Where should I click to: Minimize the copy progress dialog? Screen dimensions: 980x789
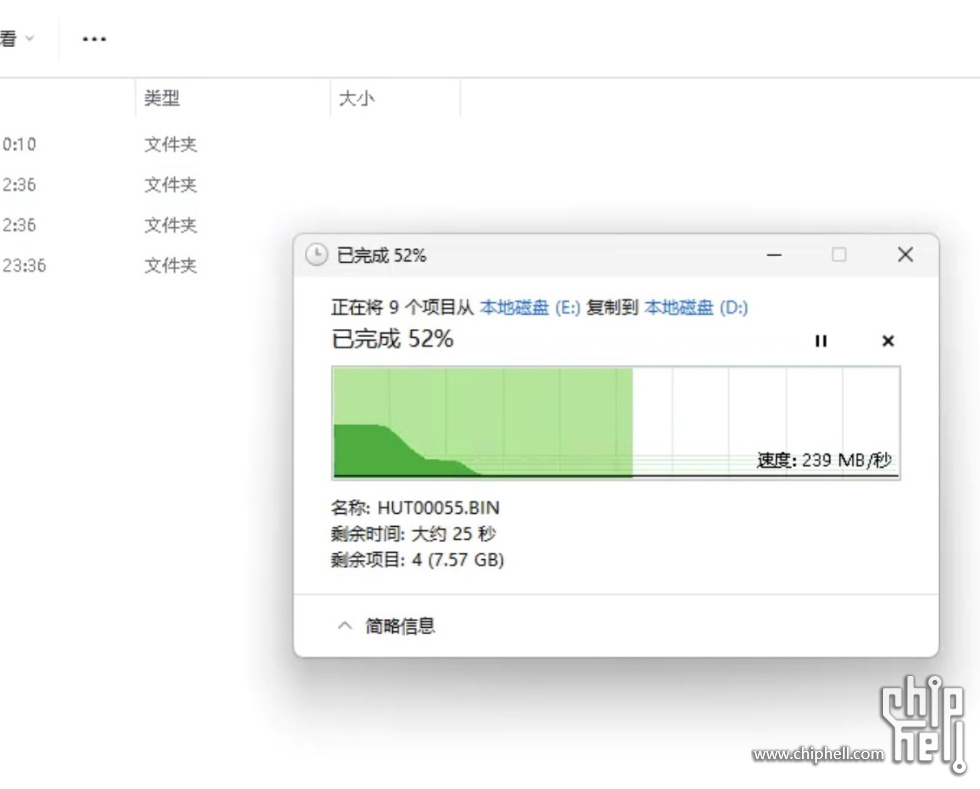(x=774, y=255)
